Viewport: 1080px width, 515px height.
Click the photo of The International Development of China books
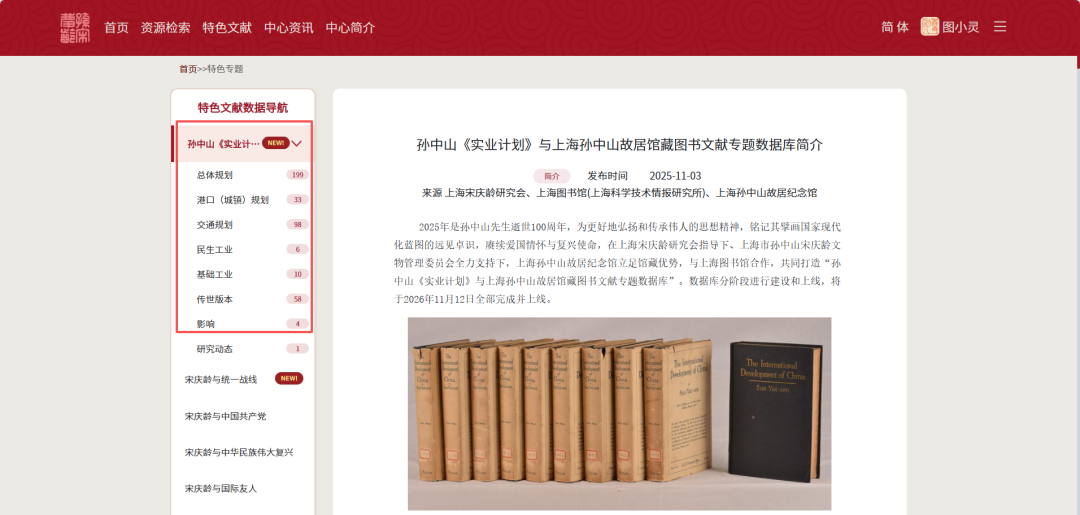(x=619, y=413)
